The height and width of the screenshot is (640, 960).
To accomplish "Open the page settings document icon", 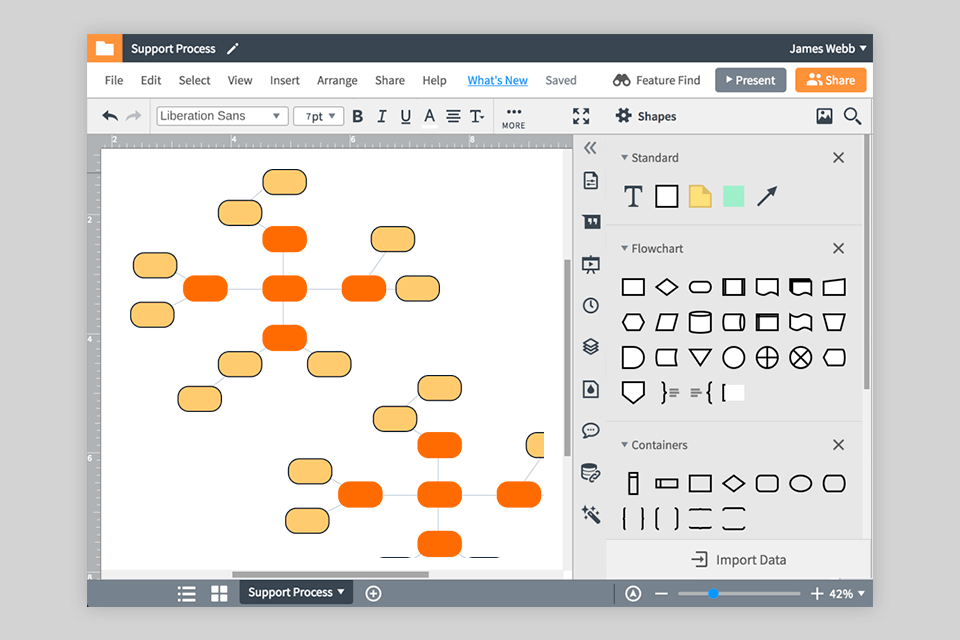I will coord(591,181).
